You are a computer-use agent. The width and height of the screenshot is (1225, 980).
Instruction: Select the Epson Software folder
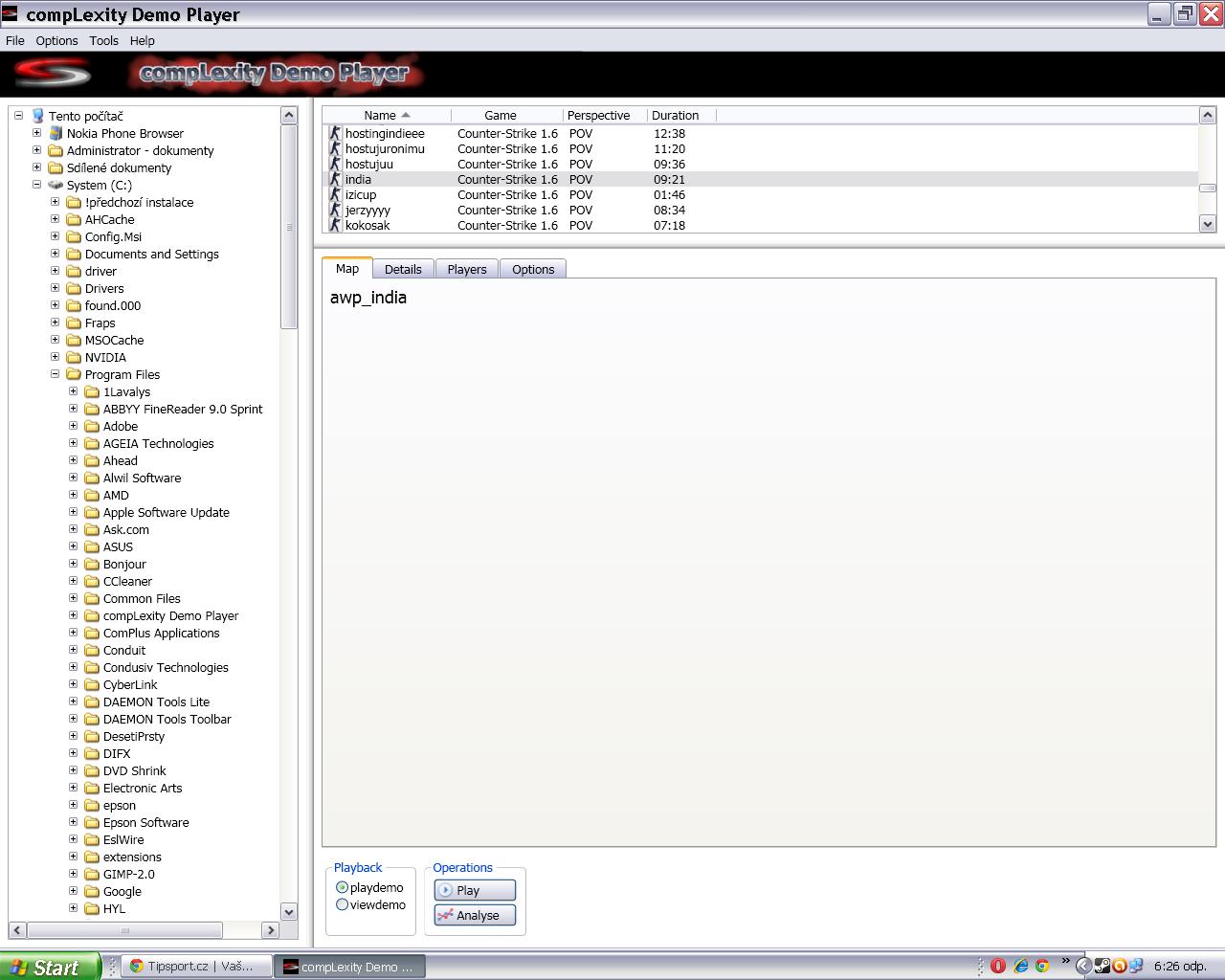coord(145,822)
